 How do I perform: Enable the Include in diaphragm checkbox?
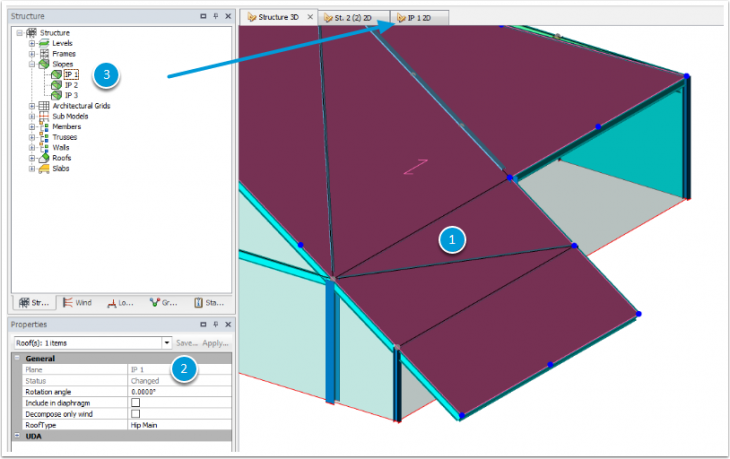(136, 402)
